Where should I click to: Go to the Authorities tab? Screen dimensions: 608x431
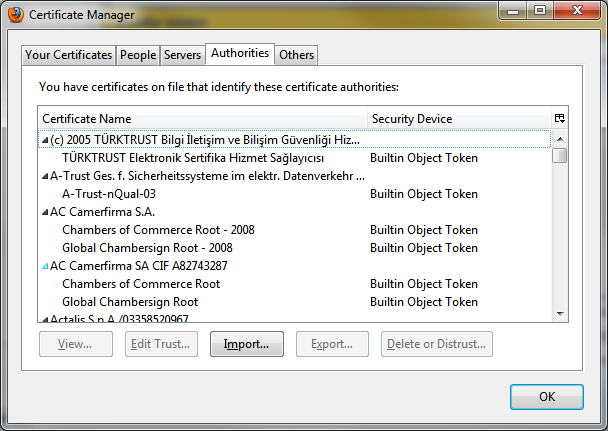[240, 53]
